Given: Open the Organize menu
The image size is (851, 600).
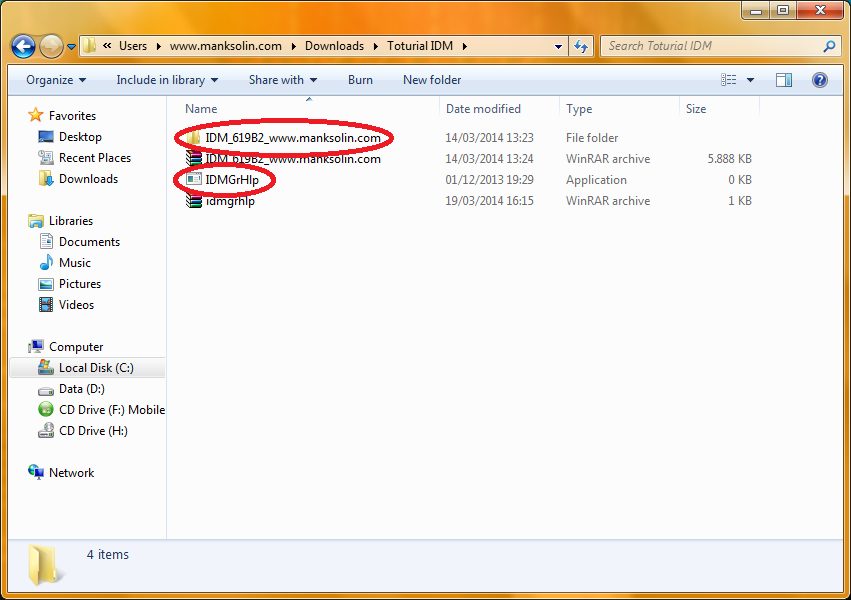Looking at the screenshot, I should [56, 80].
